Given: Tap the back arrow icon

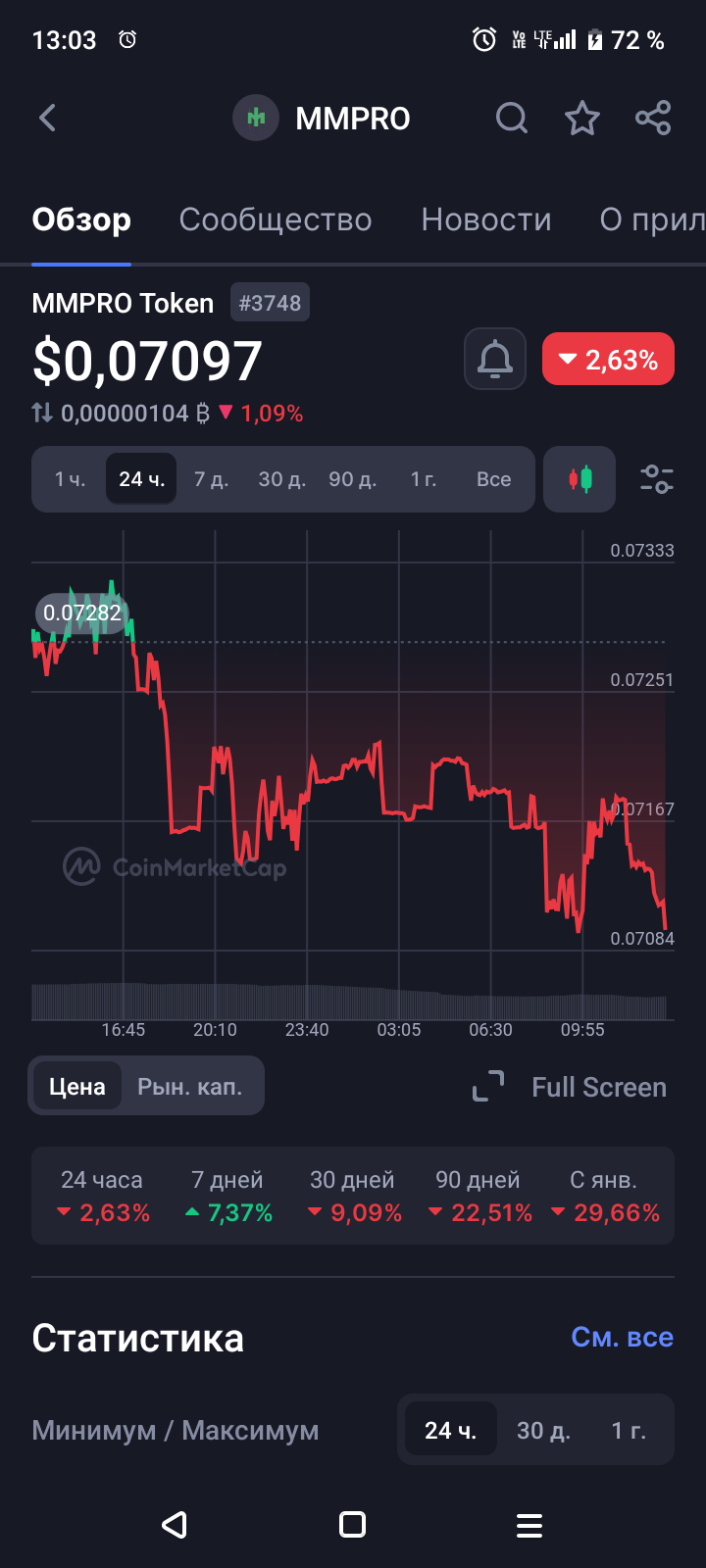Looking at the screenshot, I should pyautogui.click(x=47, y=119).
